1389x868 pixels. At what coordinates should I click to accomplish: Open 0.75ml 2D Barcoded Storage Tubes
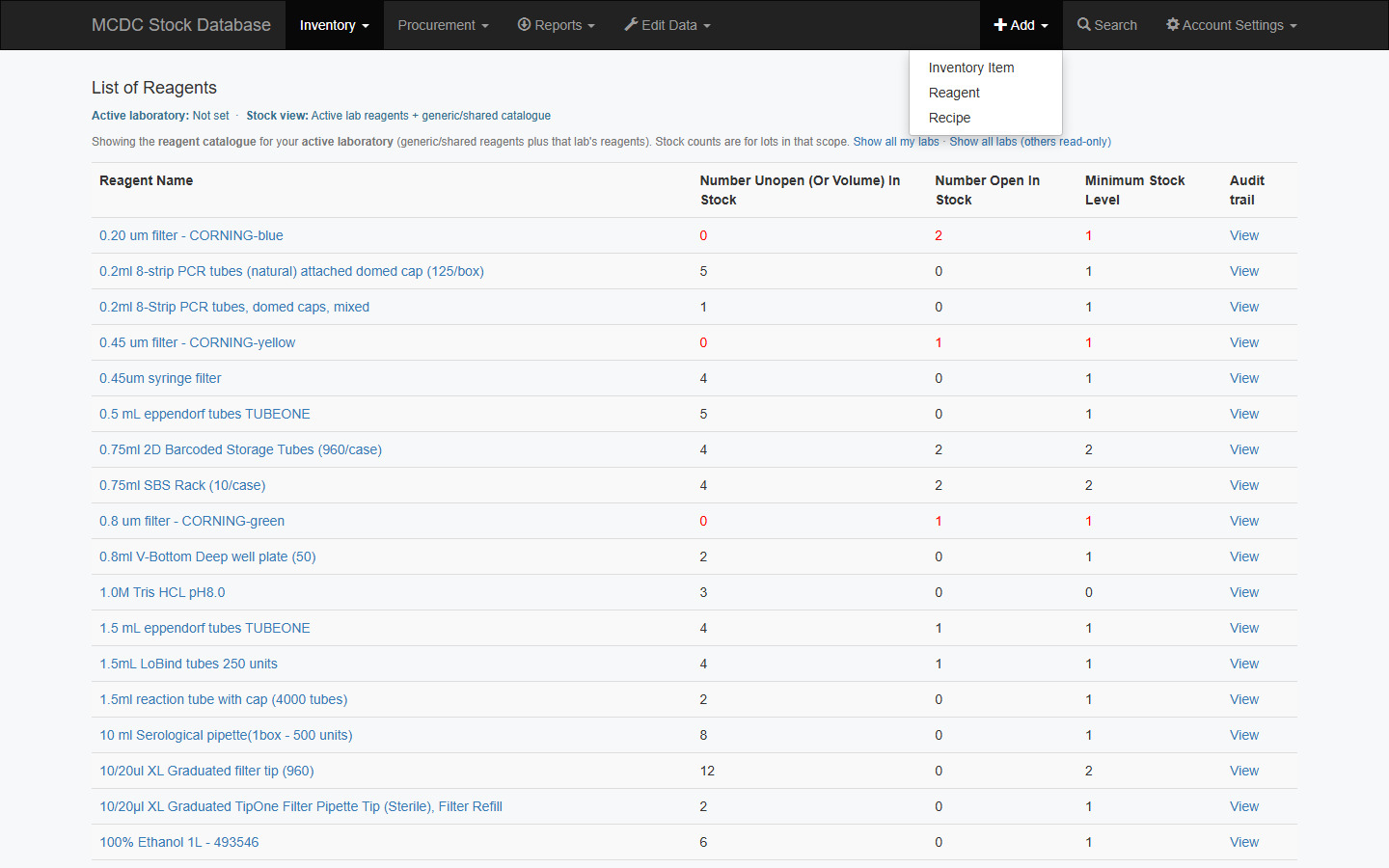tap(240, 449)
